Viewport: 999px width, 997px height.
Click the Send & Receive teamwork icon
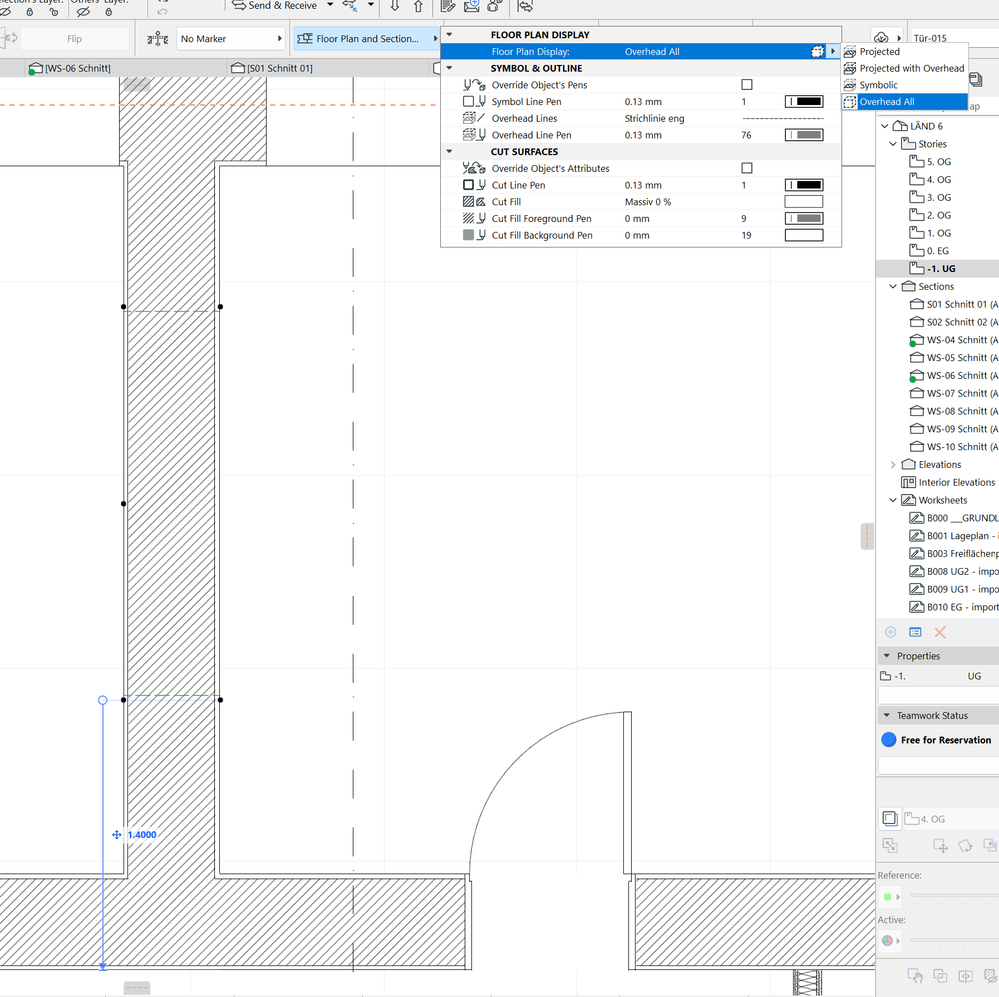[240, 5]
